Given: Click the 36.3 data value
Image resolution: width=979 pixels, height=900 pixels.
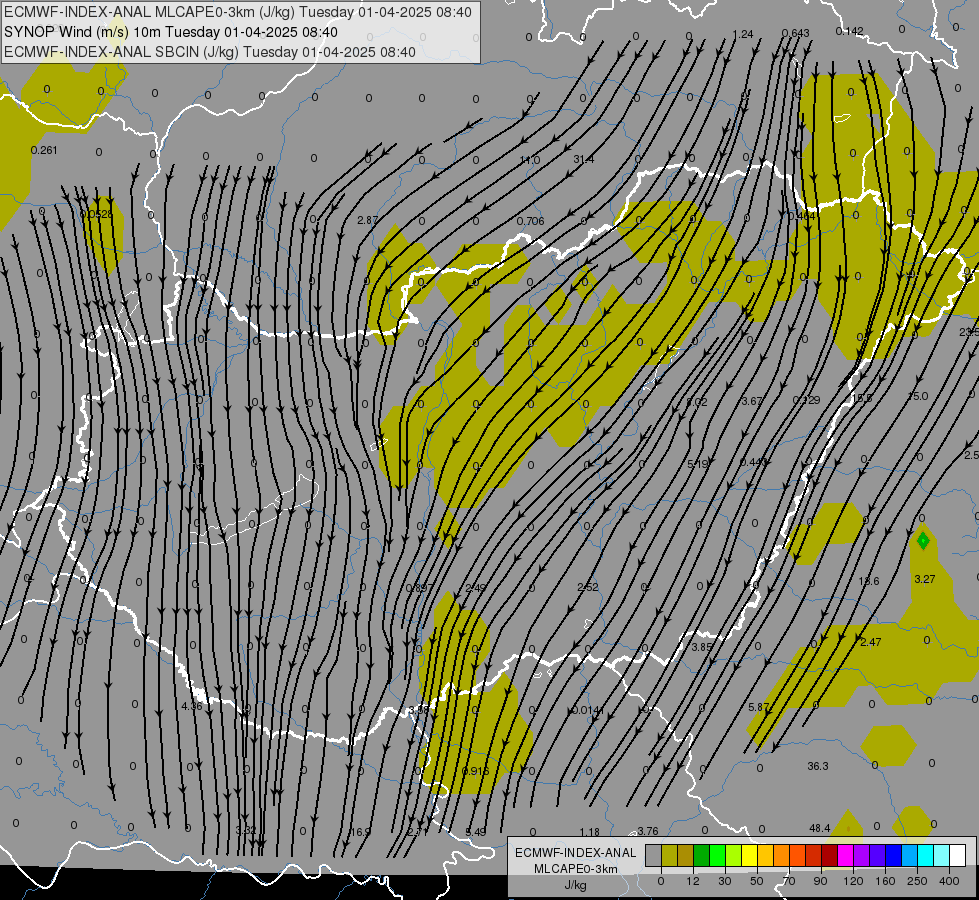Looking at the screenshot, I should click(817, 766).
